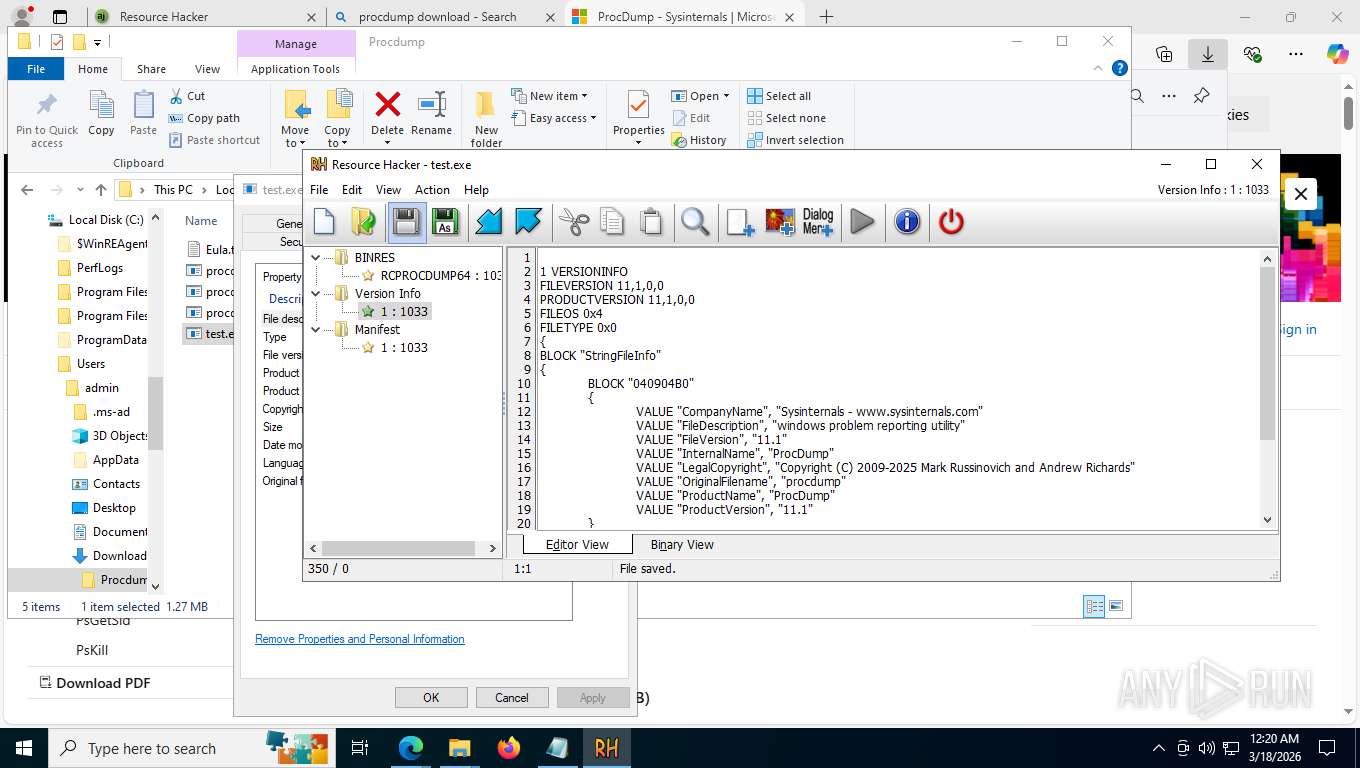Click the Add new blank resource icon

(740, 222)
